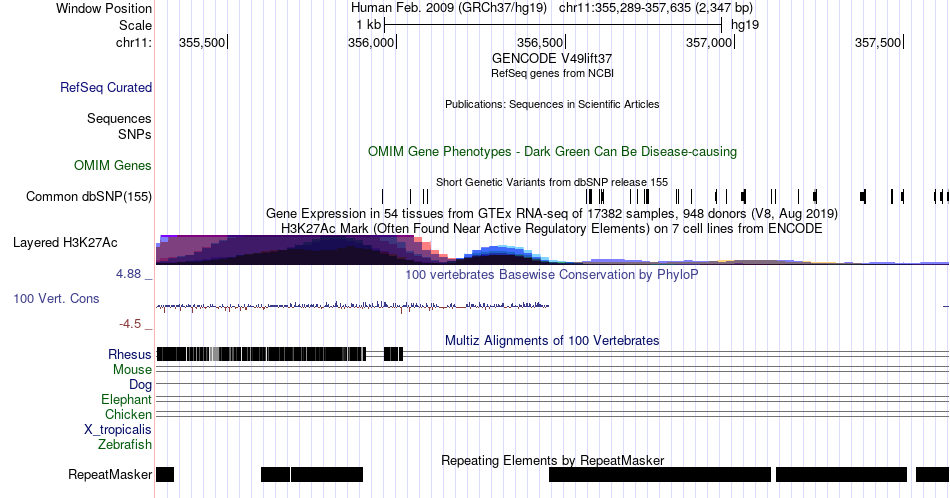The height and width of the screenshot is (498, 950).
Task: Click the 100 vertebrates PhyloP title
Action: [552, 274]
